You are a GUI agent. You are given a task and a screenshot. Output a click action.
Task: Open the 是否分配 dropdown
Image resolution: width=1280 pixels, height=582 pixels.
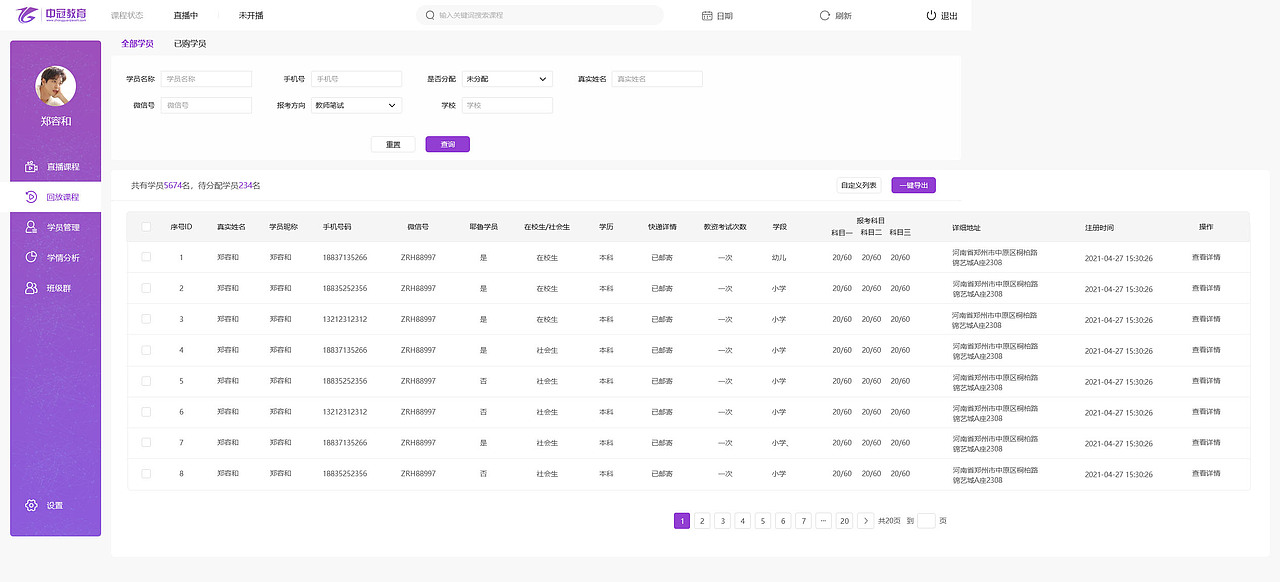pyautogui.click(x=507, y=79)
